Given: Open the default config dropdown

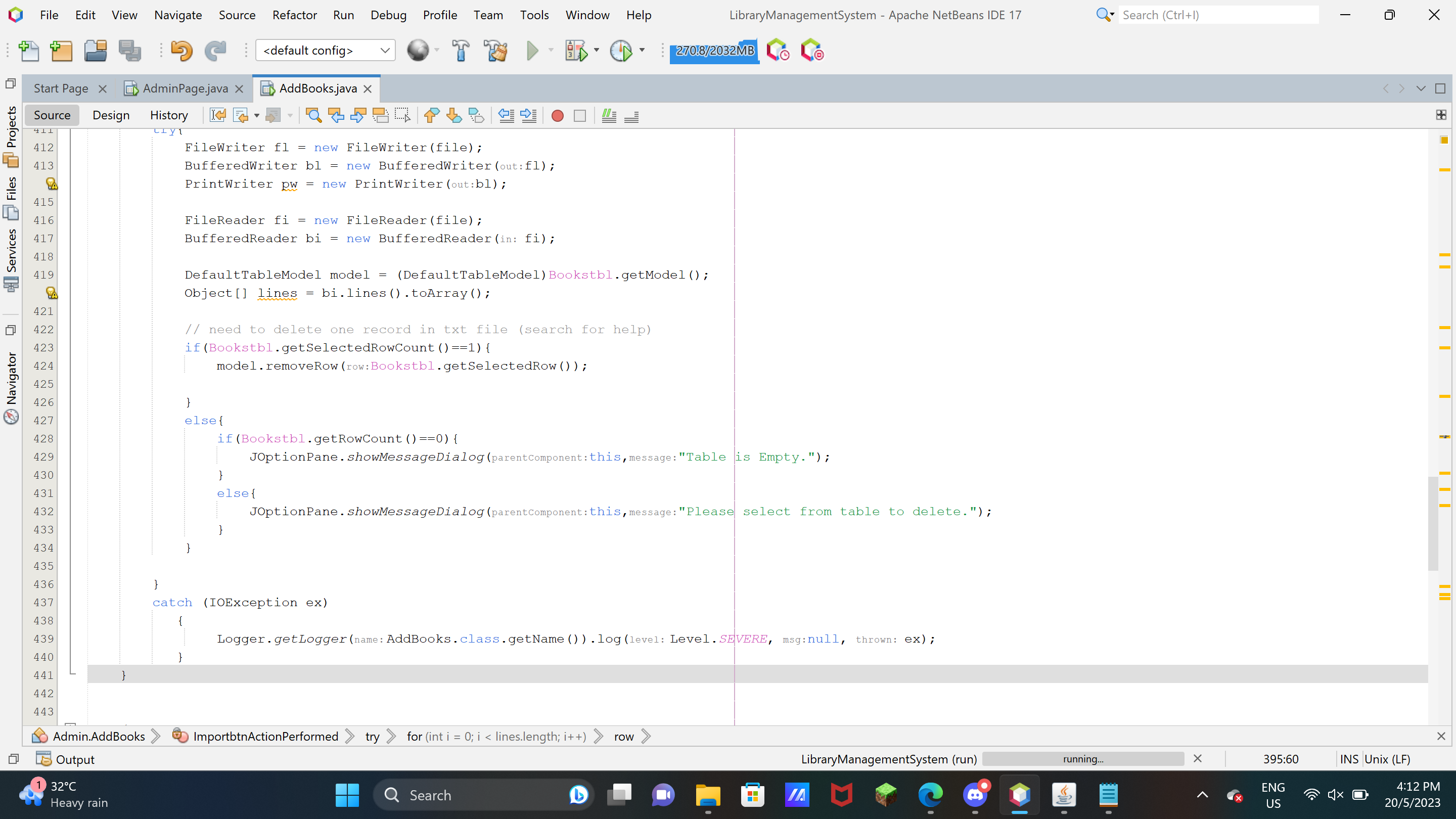Looking at the screenshot, I should click(325, 51).
